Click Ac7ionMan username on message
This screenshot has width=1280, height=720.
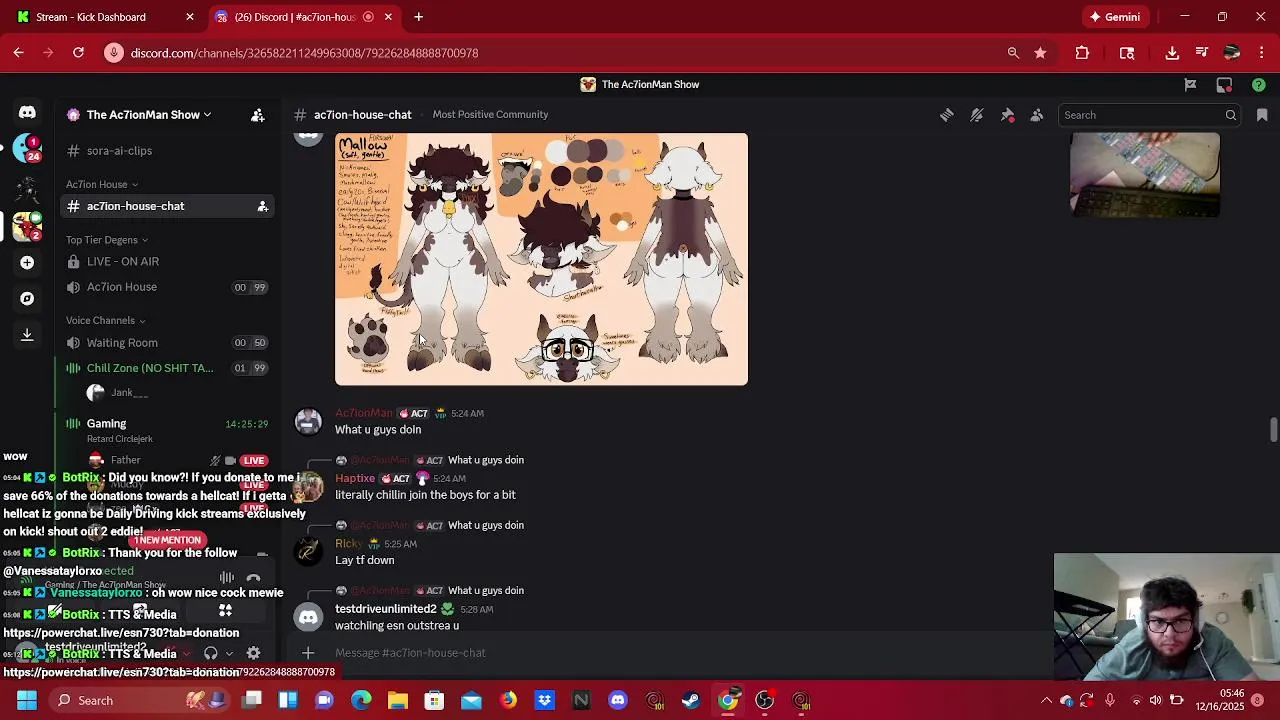364,413
